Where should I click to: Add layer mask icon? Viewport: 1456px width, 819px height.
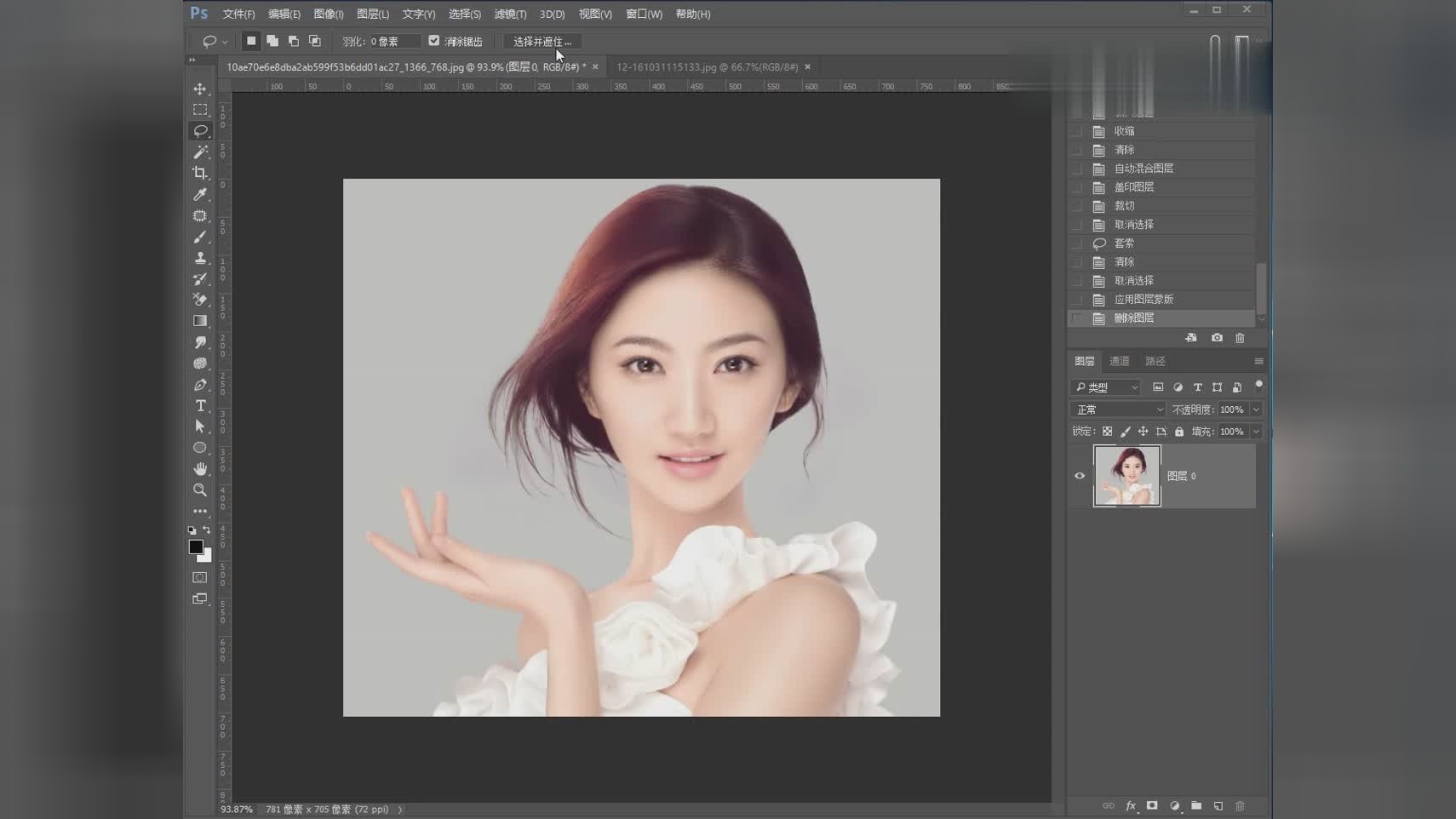click(x=1152, y=805)
